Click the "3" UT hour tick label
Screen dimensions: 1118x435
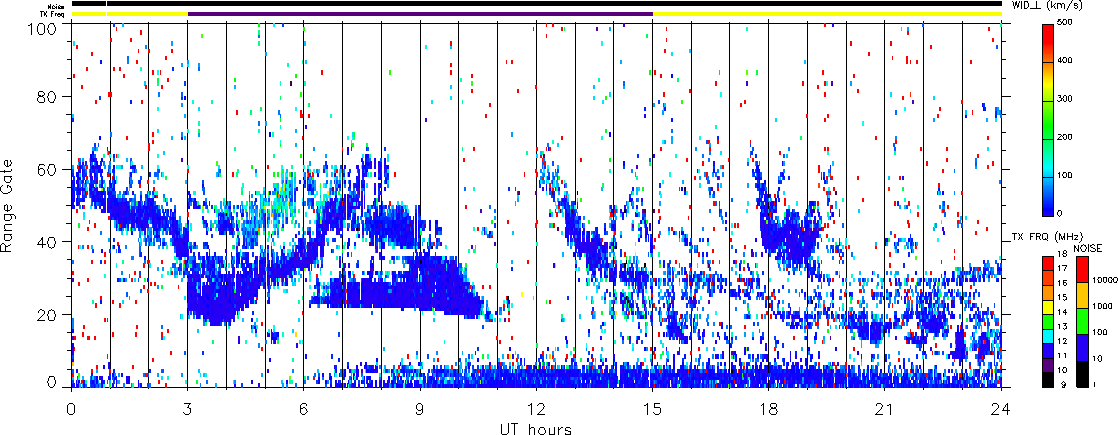coord(188,410)
